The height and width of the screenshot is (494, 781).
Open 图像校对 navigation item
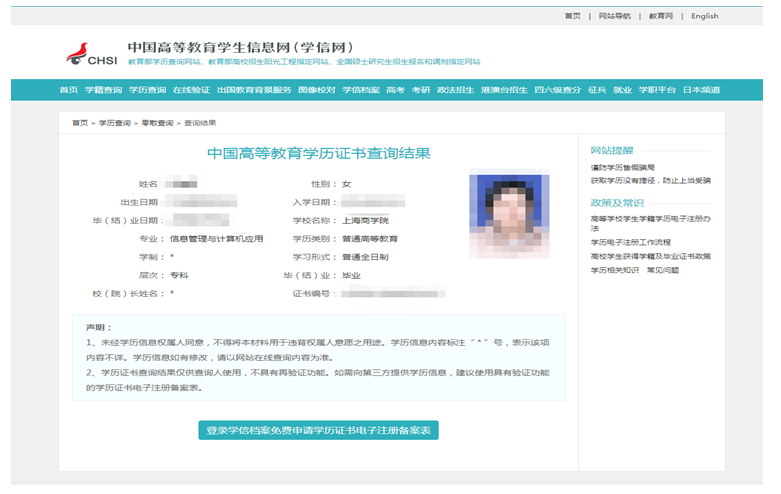(x=317, y=90)
